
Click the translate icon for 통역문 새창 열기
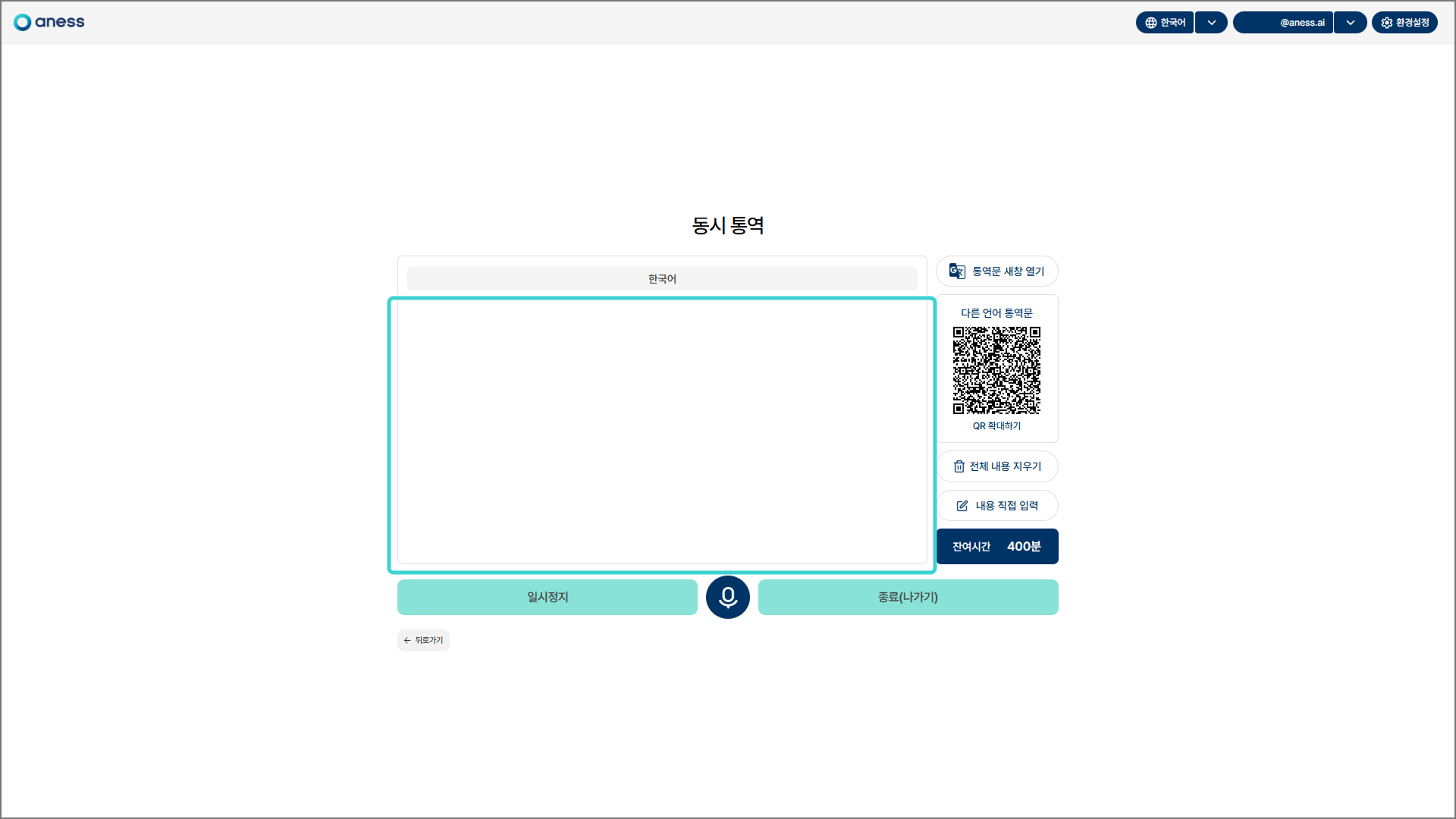[x=957, y=271]
